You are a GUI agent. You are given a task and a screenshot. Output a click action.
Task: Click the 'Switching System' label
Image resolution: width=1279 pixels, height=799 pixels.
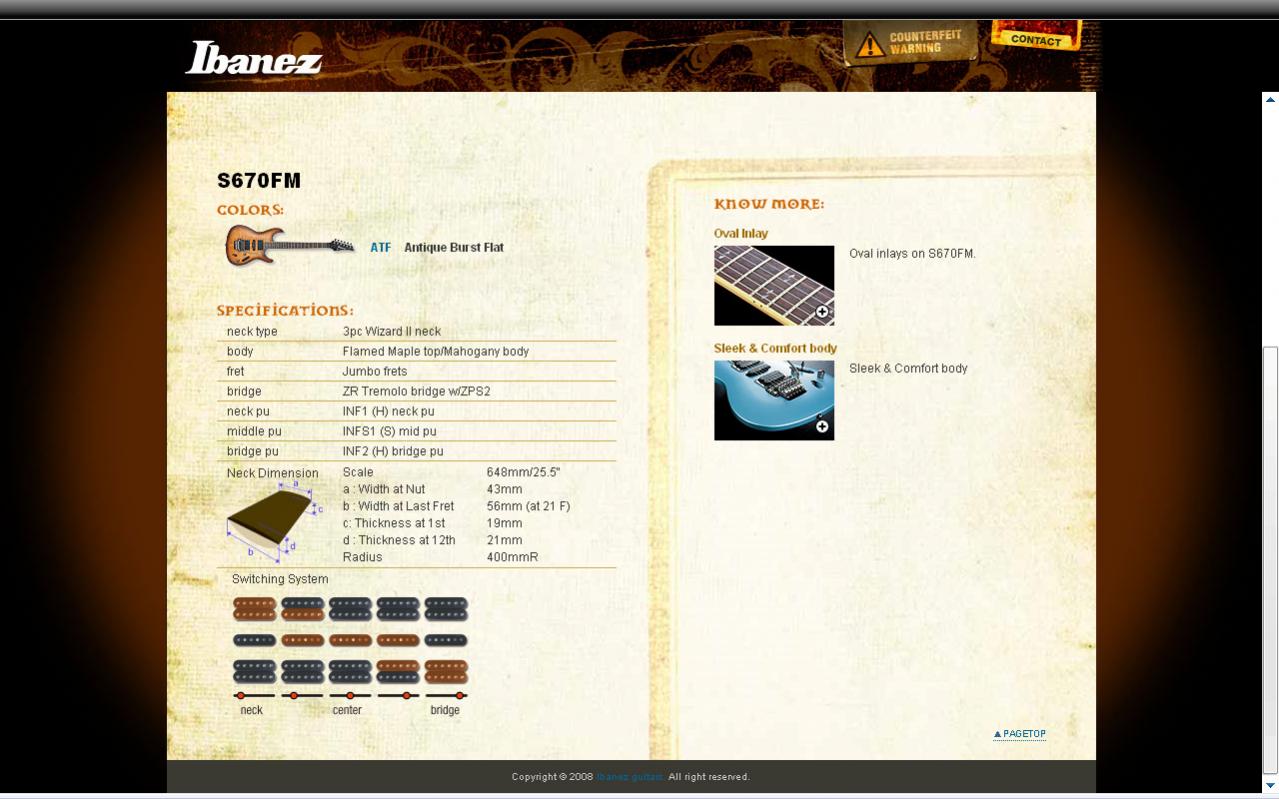coord(280,580)
